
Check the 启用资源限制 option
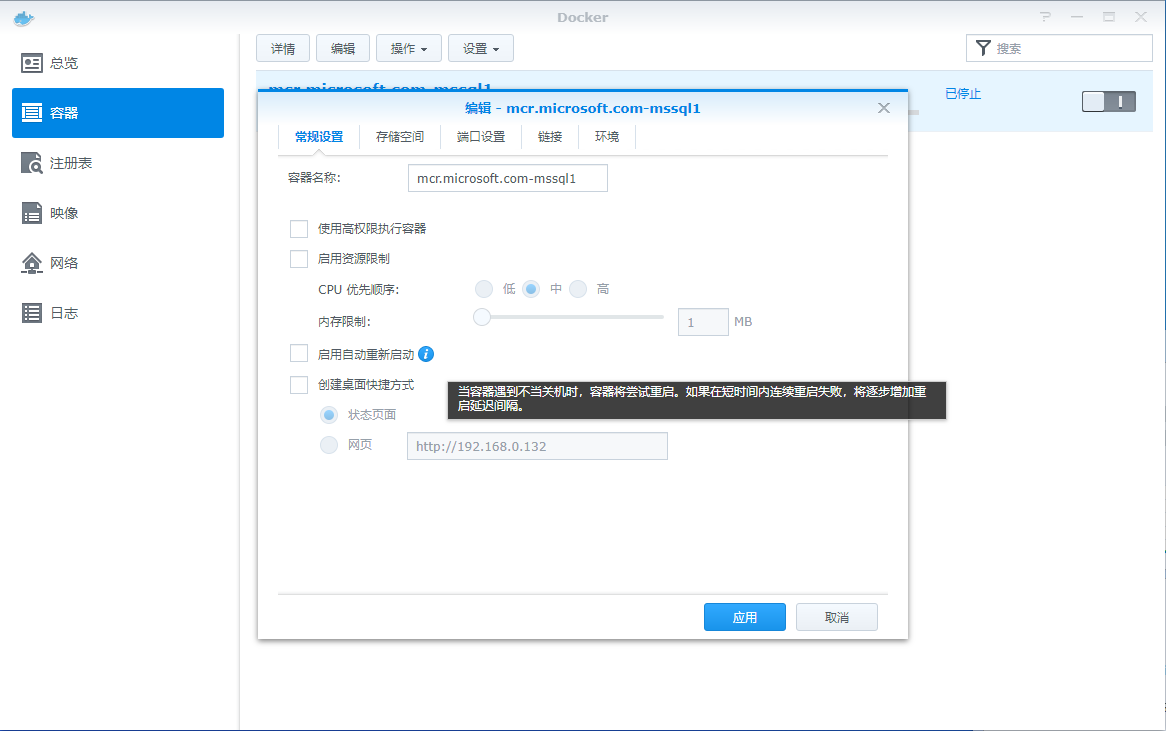(x=299, y=259)
